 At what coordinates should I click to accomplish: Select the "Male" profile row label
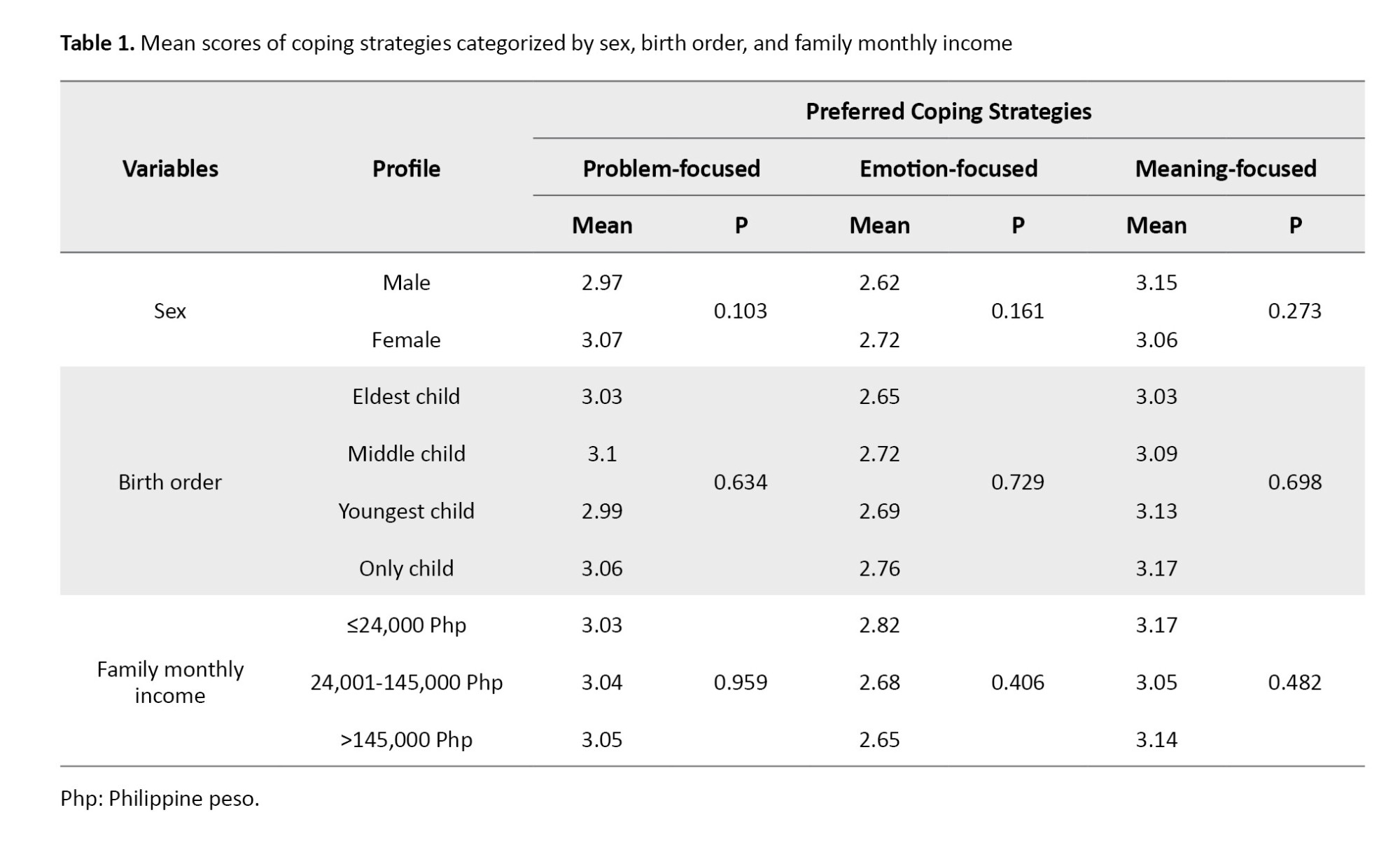pos(406,282)
